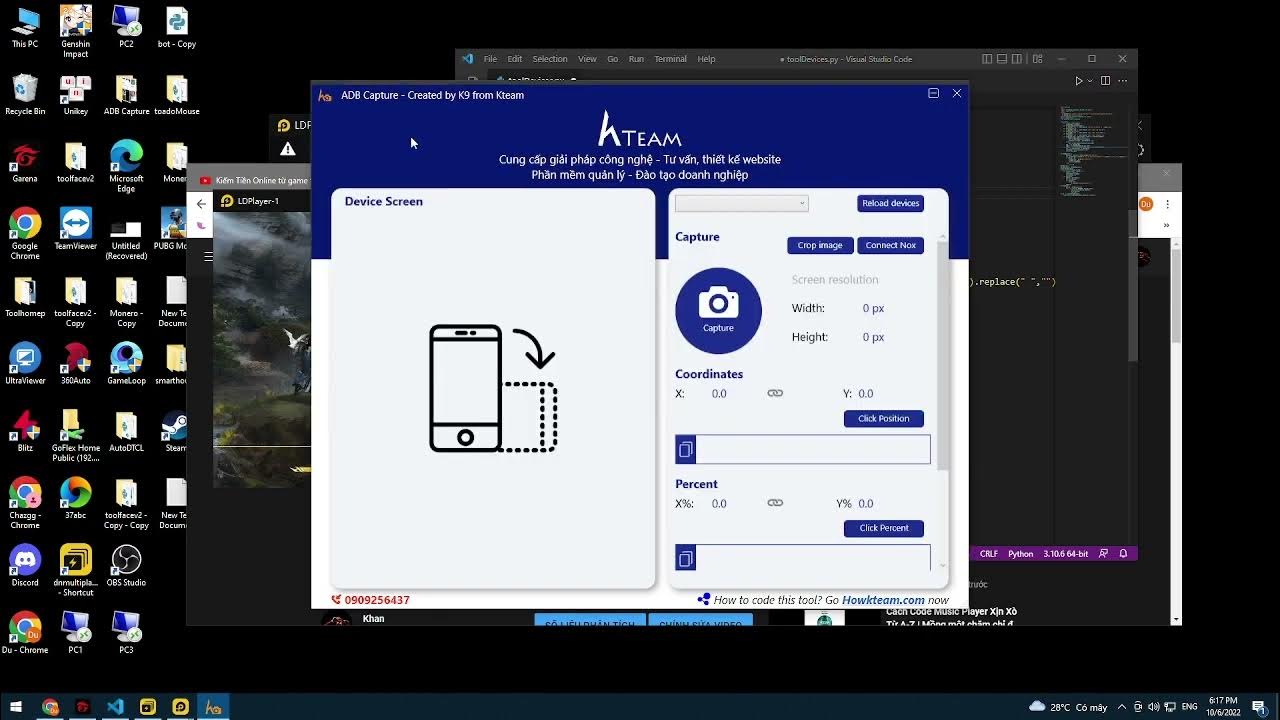Copy the coordinates result with copy icon
Viewport: 1280px width, 720px height.
[x=685, y=450]
